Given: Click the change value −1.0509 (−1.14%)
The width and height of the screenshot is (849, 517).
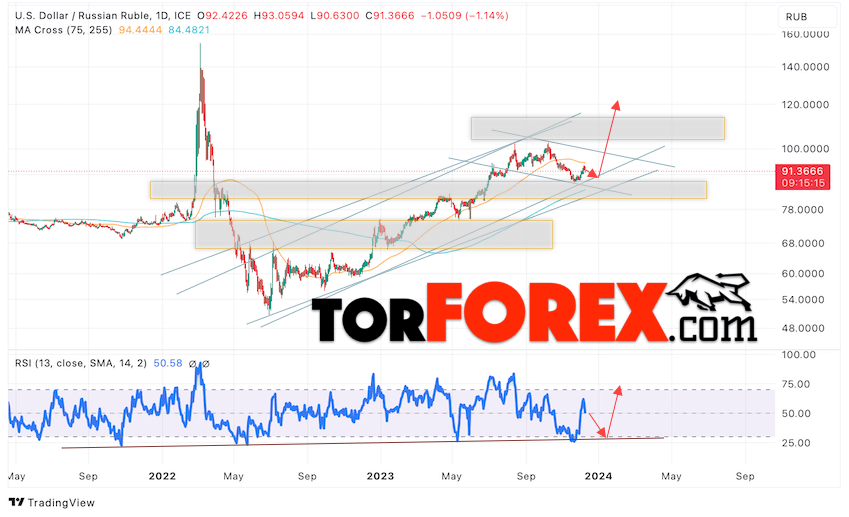Looking at the screenshot, I should (x=465, y=16).
